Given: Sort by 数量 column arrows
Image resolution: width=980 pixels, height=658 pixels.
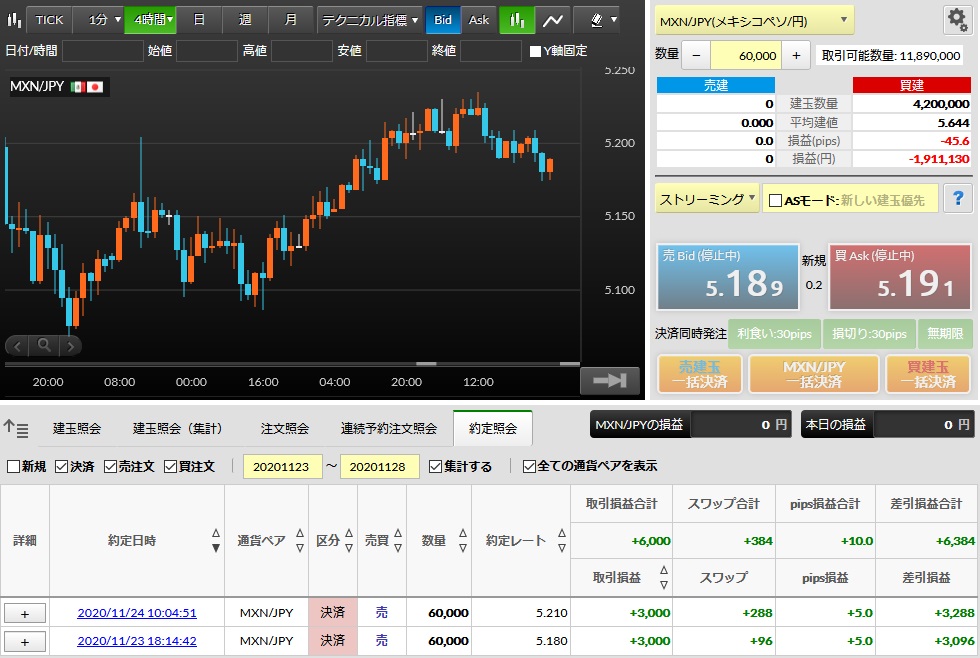Looking at the screenshot, I should [462, 540].
